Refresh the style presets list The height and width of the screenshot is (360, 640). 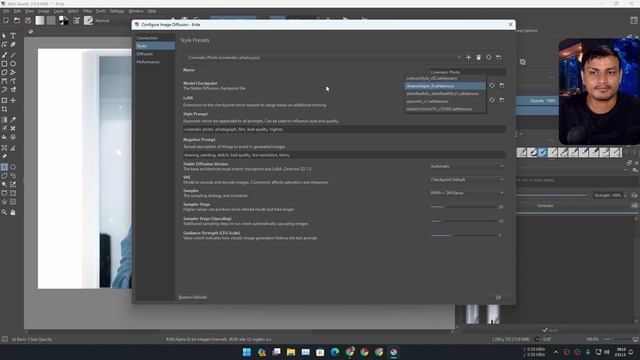(x=489, y=58)
